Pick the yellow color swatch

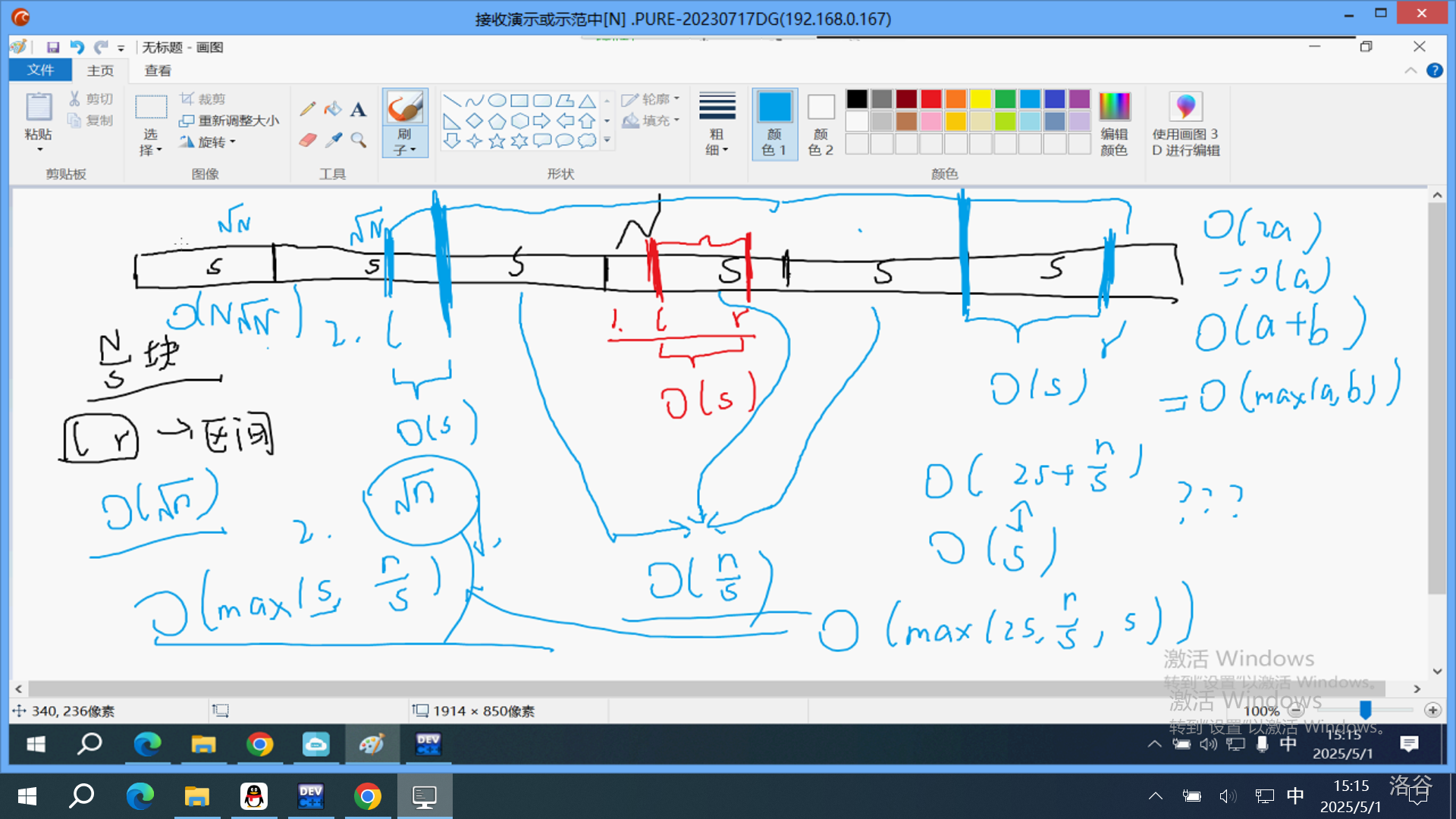coord(981,99)
